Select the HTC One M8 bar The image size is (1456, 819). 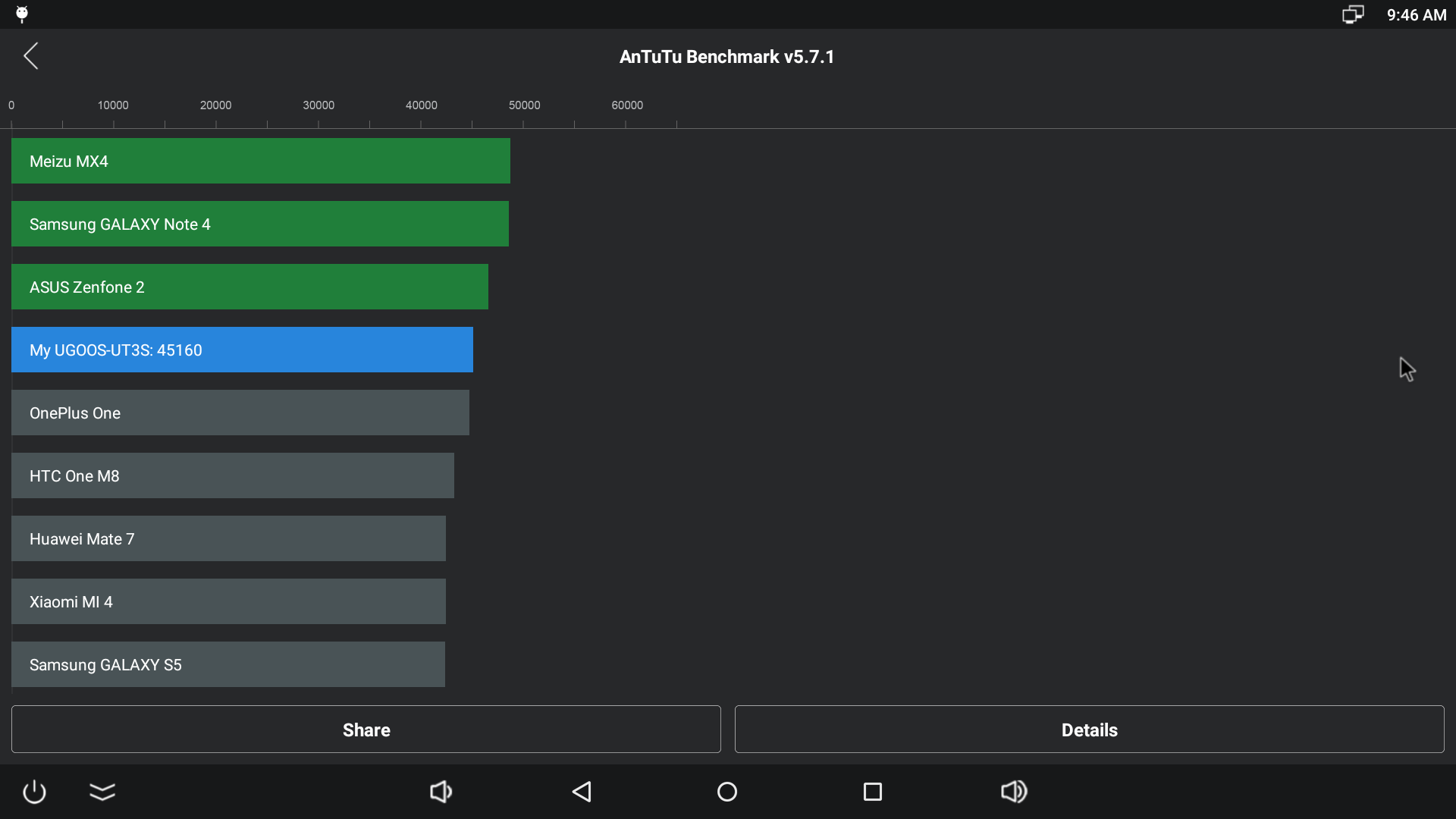(233, 475)
